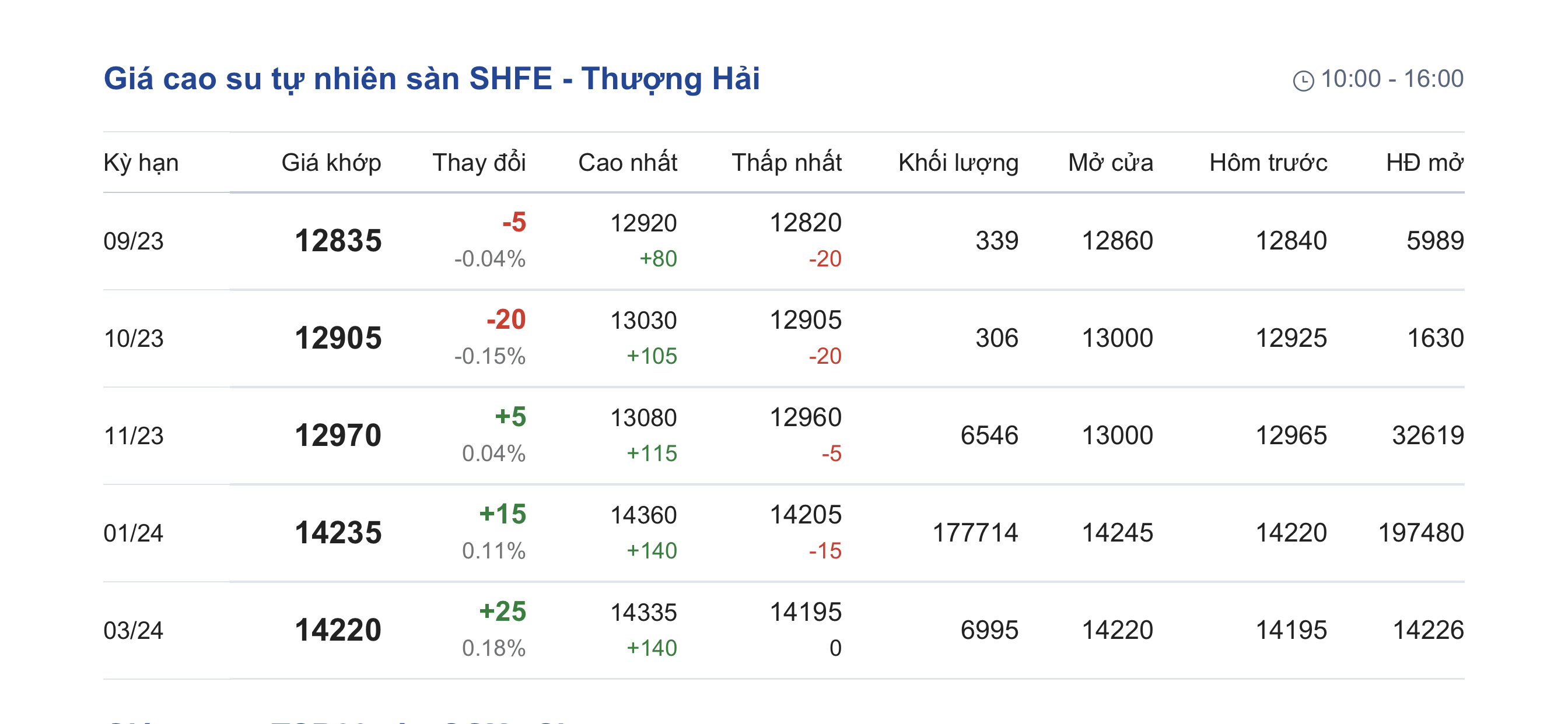The image size is (1568, 724).
Task: Click the Thay đổi column header
Action: tap(478, 163)
